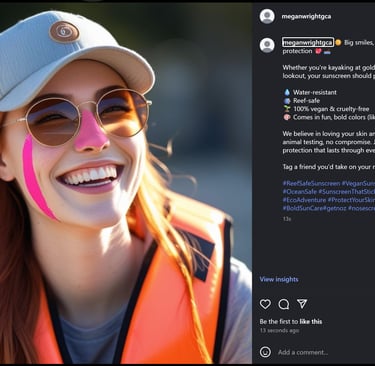This screenshot has height=366, width=375.
Task: Open the avatar next to post caption
Action: [267, 45]
